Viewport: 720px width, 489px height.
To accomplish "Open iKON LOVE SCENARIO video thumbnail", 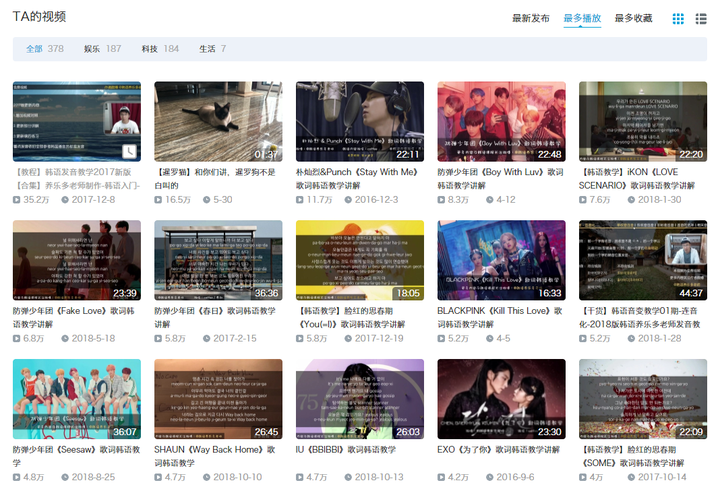I will 643,121.
